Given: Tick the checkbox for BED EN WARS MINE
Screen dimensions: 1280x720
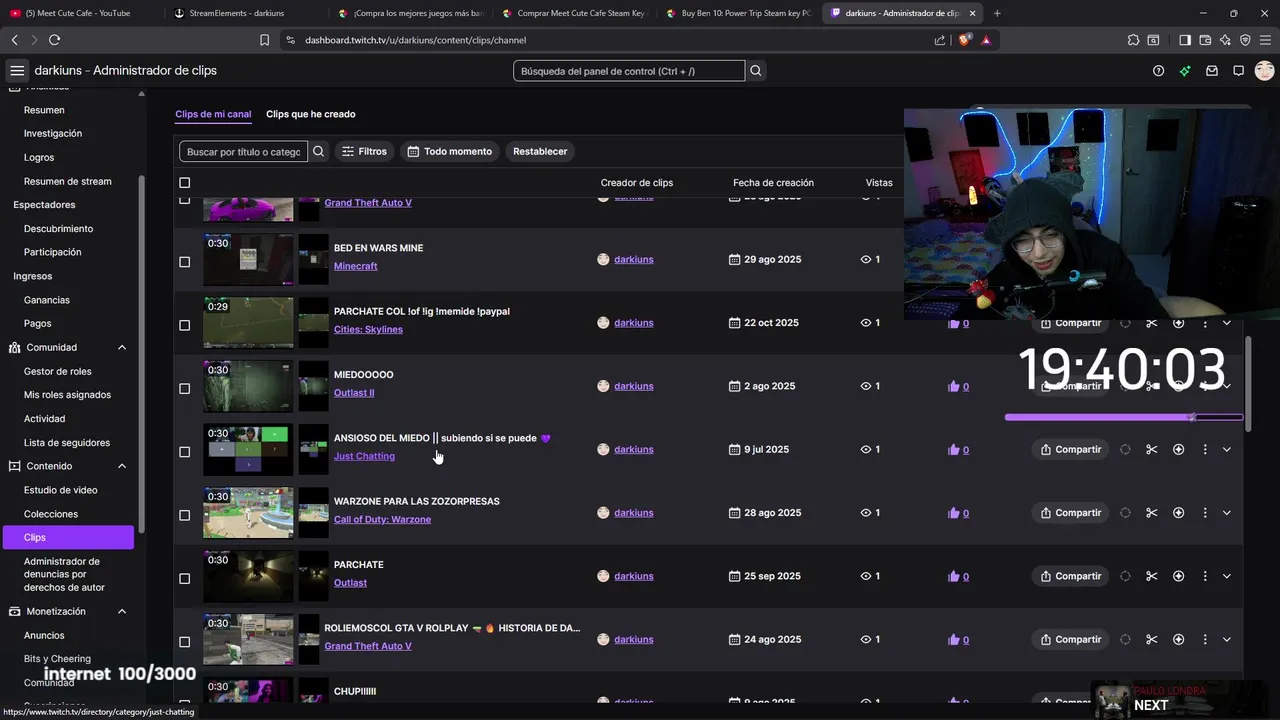Looking at the screenshot, I should (x=184, y=262).
